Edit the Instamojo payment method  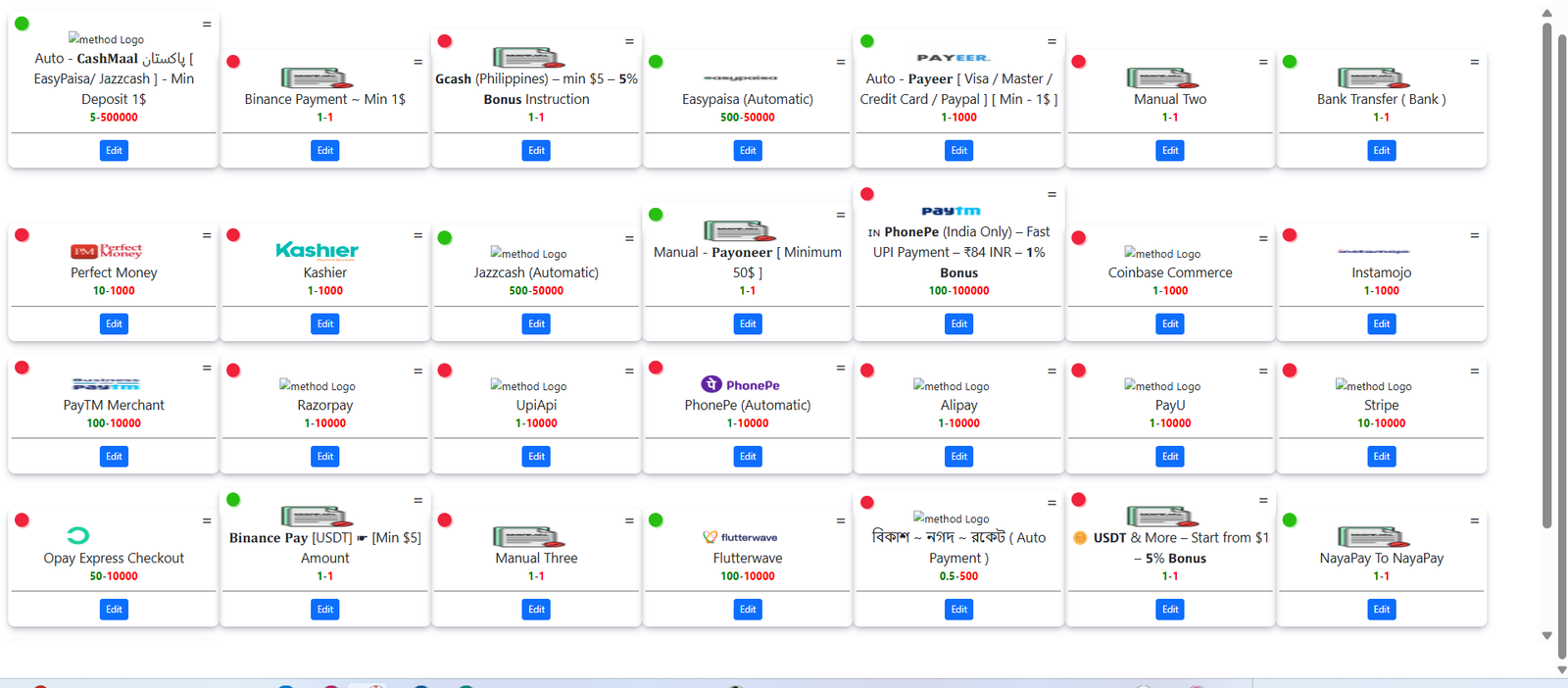coord(1382,323)
